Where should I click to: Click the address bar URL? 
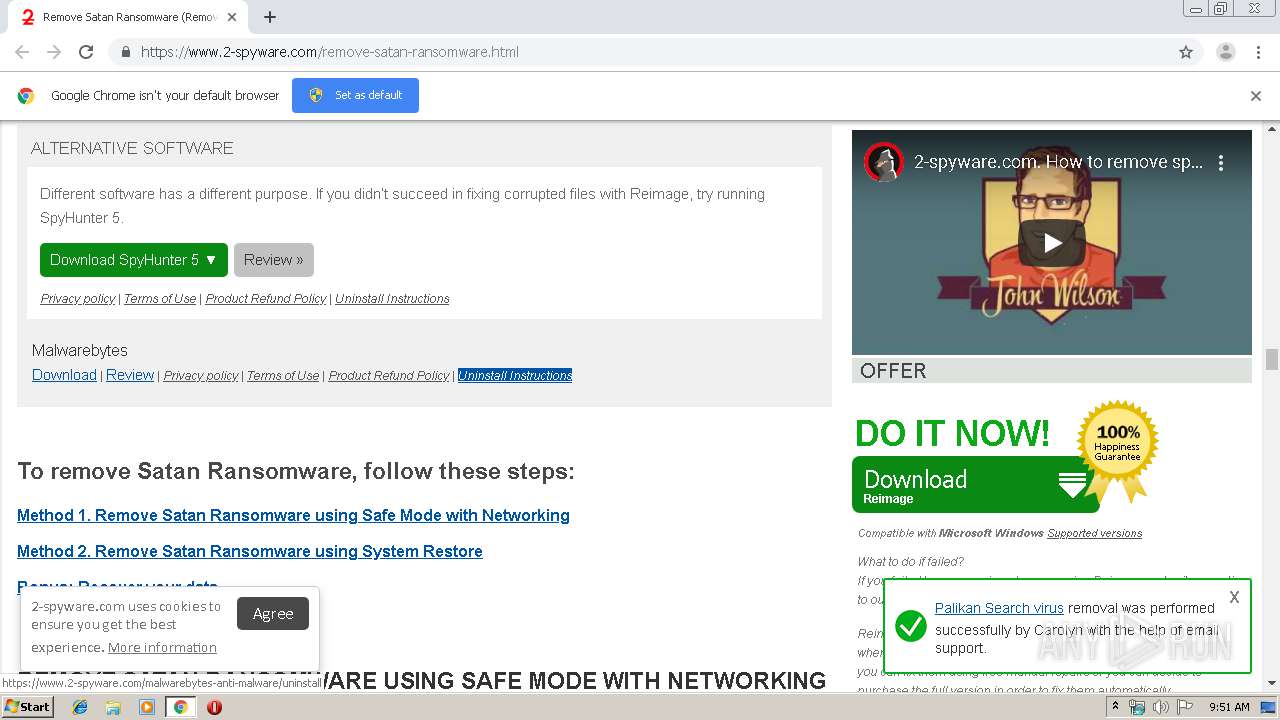pyautogui.click(x=330, y=52)
